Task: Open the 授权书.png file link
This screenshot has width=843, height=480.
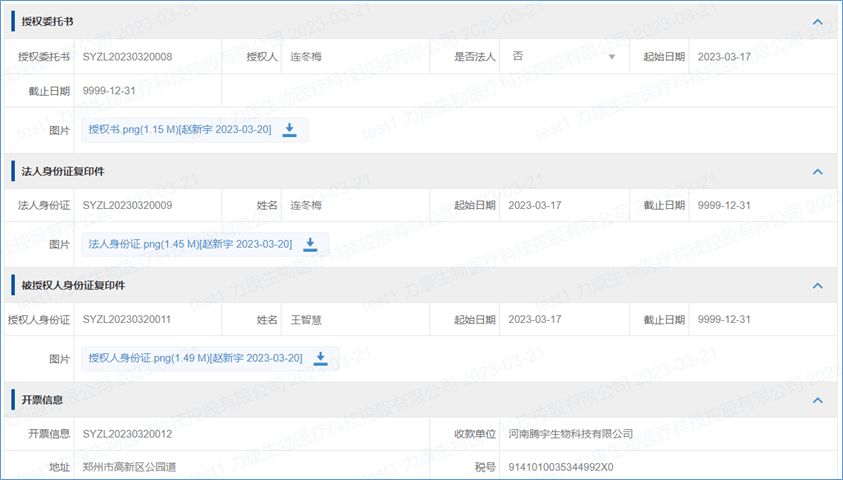Action: [x=179, y=130]
